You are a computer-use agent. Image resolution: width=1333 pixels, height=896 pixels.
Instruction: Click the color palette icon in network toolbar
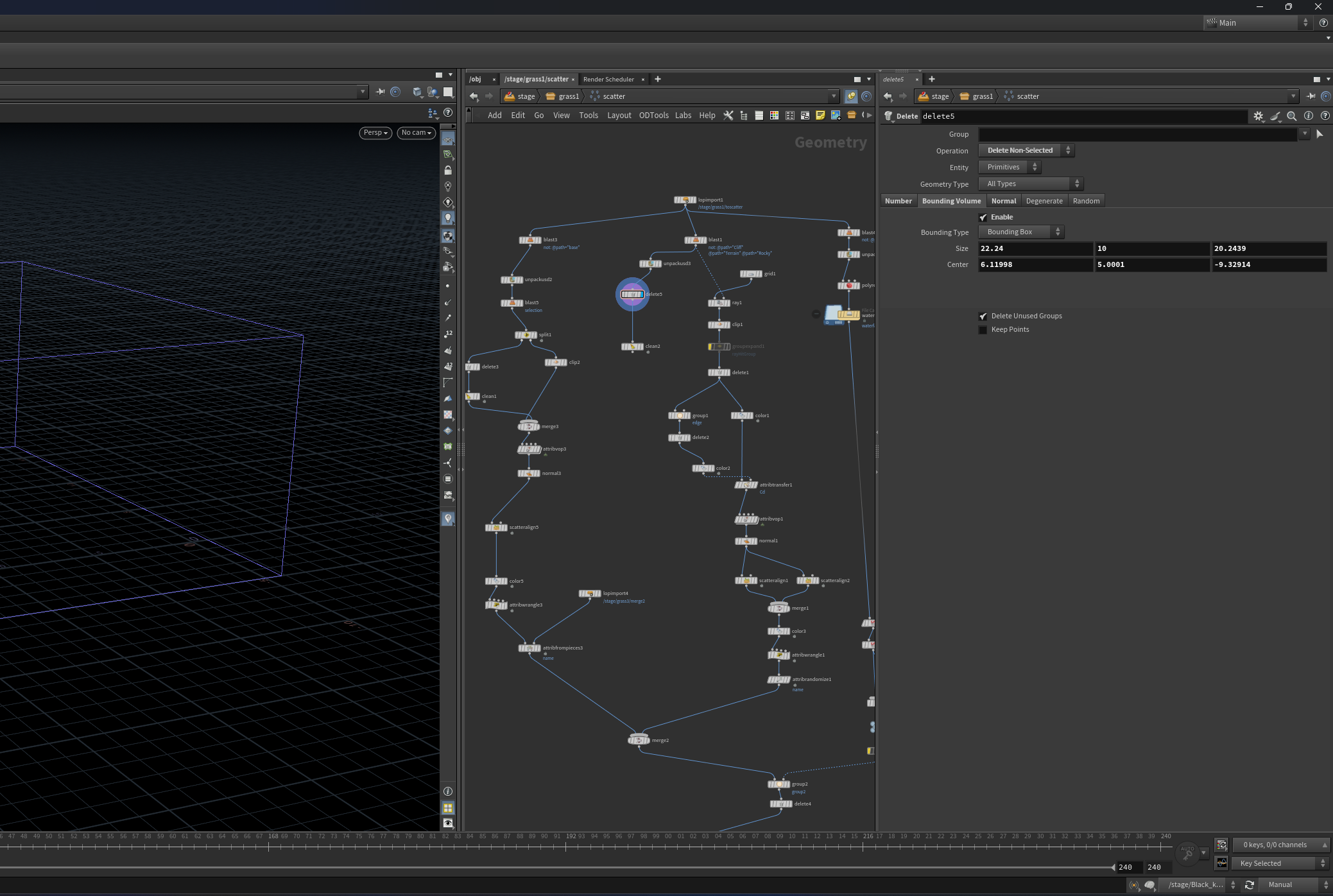click(774, 116)
